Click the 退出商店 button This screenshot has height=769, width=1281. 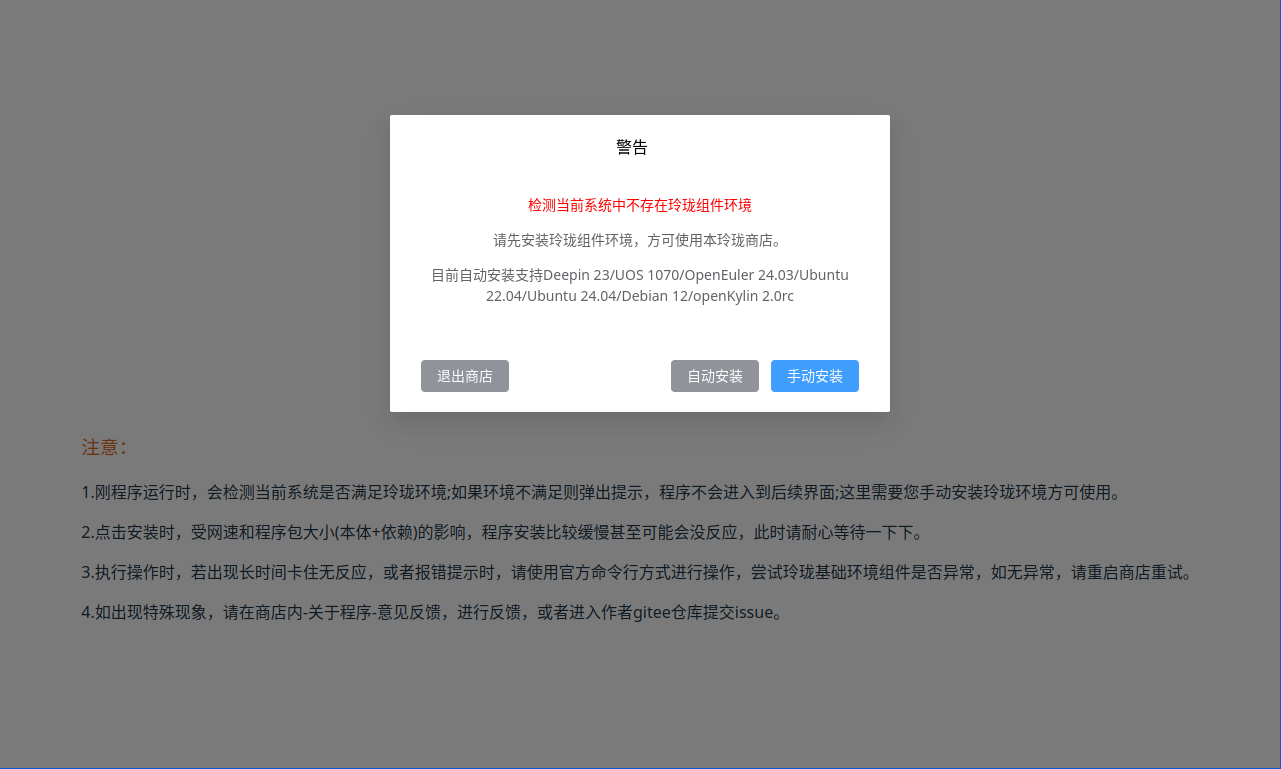(465, 376)
